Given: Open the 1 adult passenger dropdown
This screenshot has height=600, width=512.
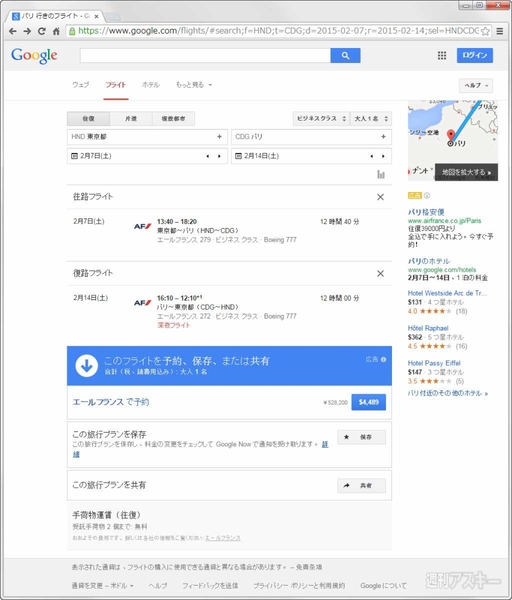Looking at the screenshot, I should click(x=371, y=119).
